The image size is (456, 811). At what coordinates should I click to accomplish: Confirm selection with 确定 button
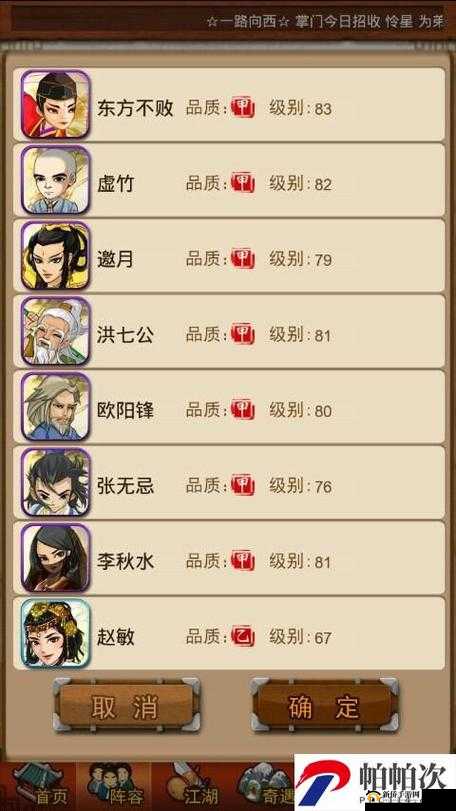click(x=325, y=705)
